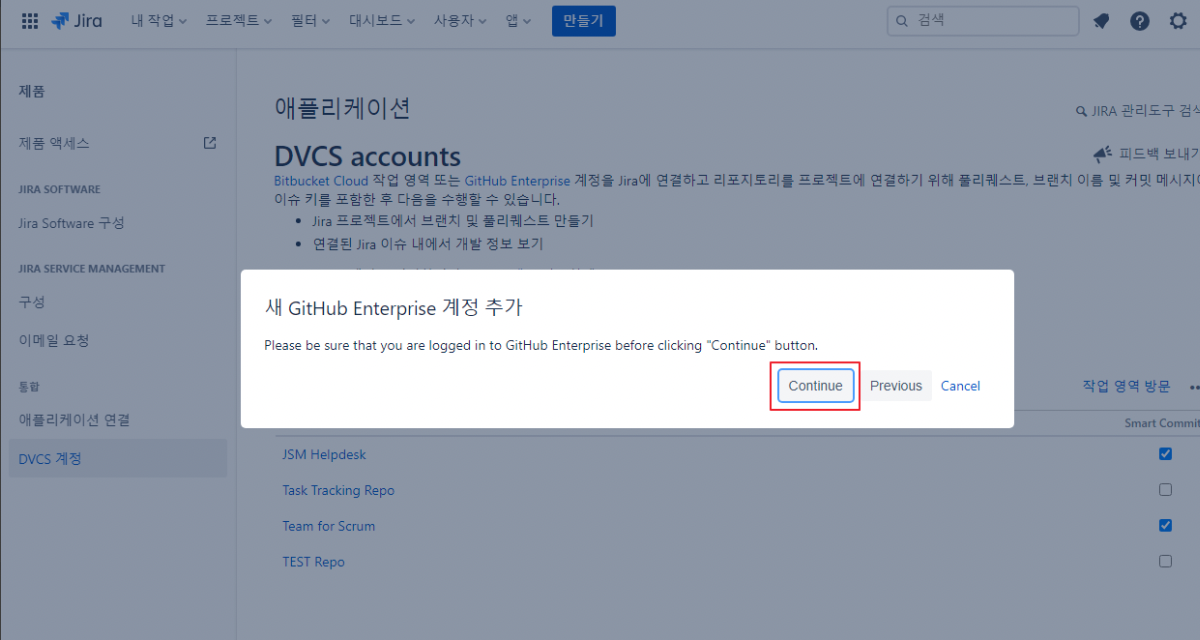Open the Task Tracking Repo link
1200x640 pixels.
pos(338,490)
